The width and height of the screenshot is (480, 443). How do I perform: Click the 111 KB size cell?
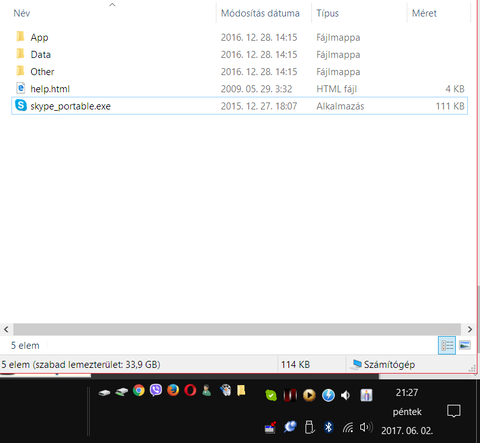pos(450,106)
